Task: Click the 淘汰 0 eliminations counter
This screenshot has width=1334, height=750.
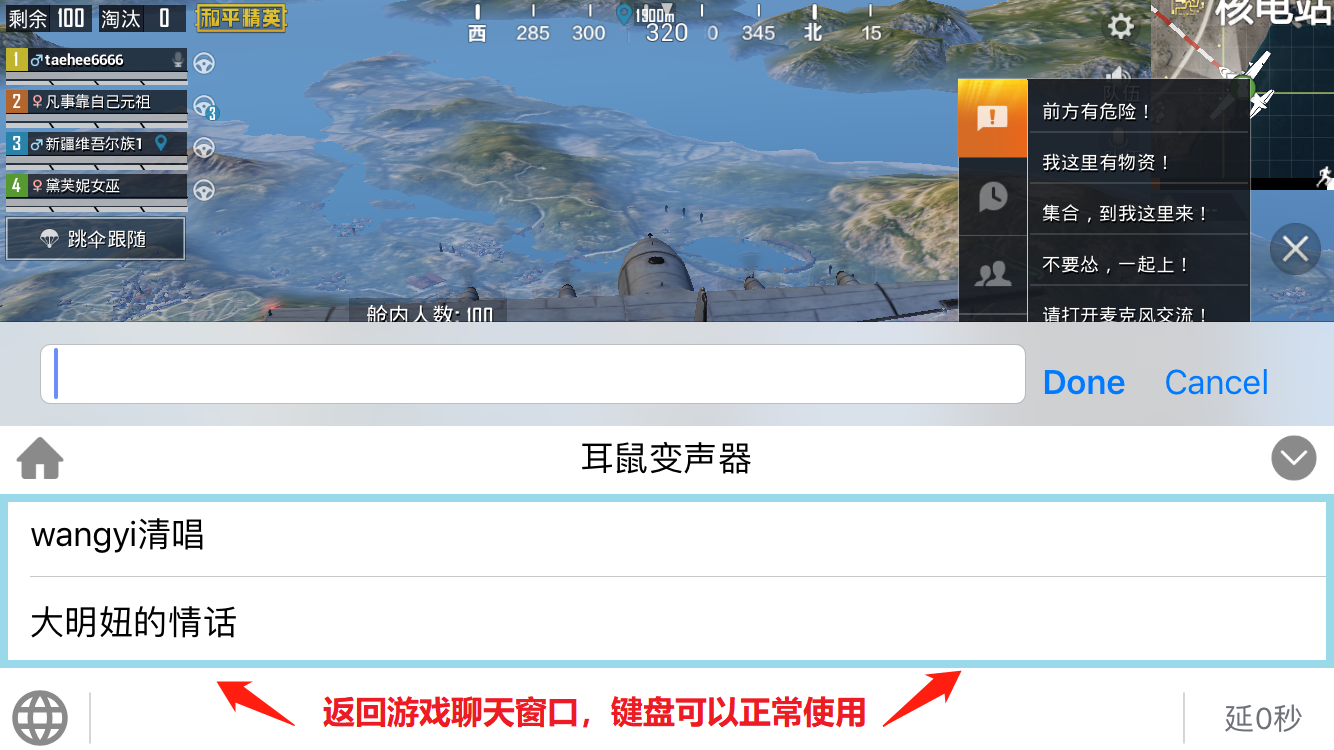Action: click(141, 18)
